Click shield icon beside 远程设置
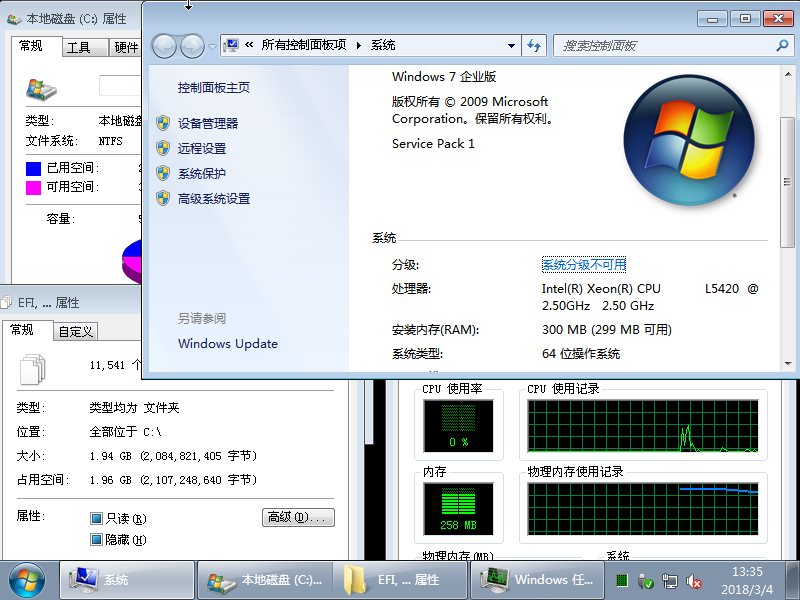 [x=163, y=148]
